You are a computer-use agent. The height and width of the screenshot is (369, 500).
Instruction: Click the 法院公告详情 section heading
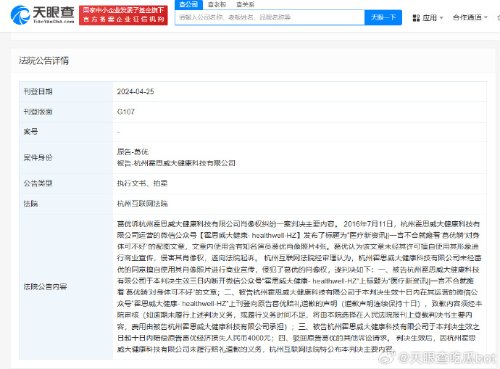(44, 61)
